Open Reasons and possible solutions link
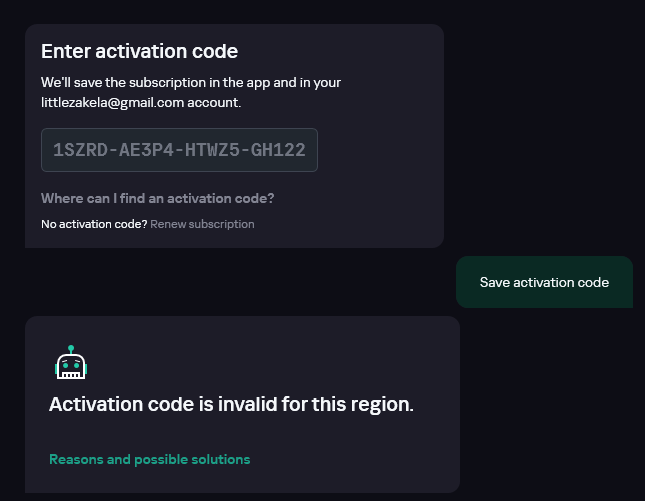 (150, 459)
